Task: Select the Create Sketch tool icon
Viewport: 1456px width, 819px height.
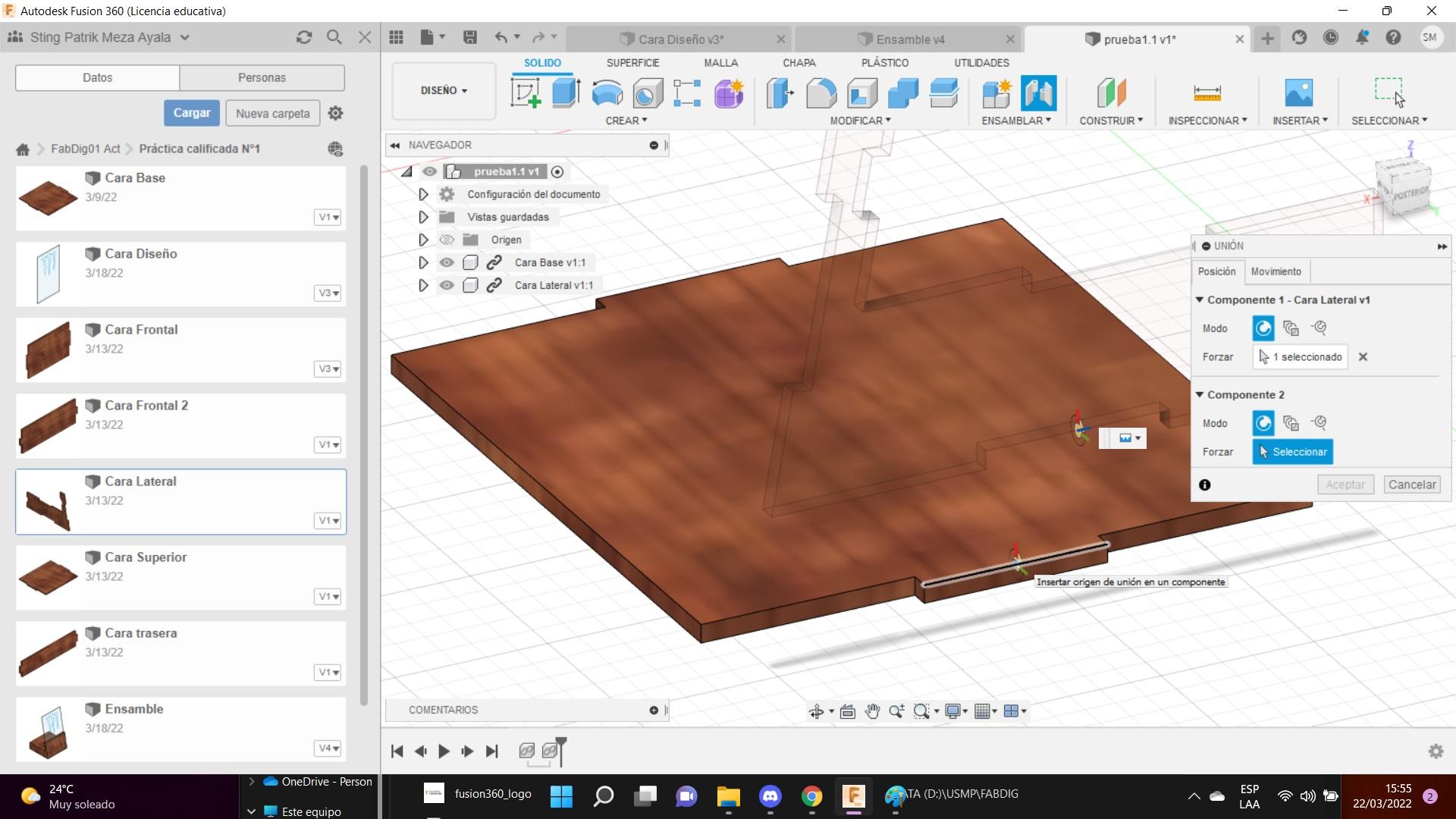Action: 526,93
